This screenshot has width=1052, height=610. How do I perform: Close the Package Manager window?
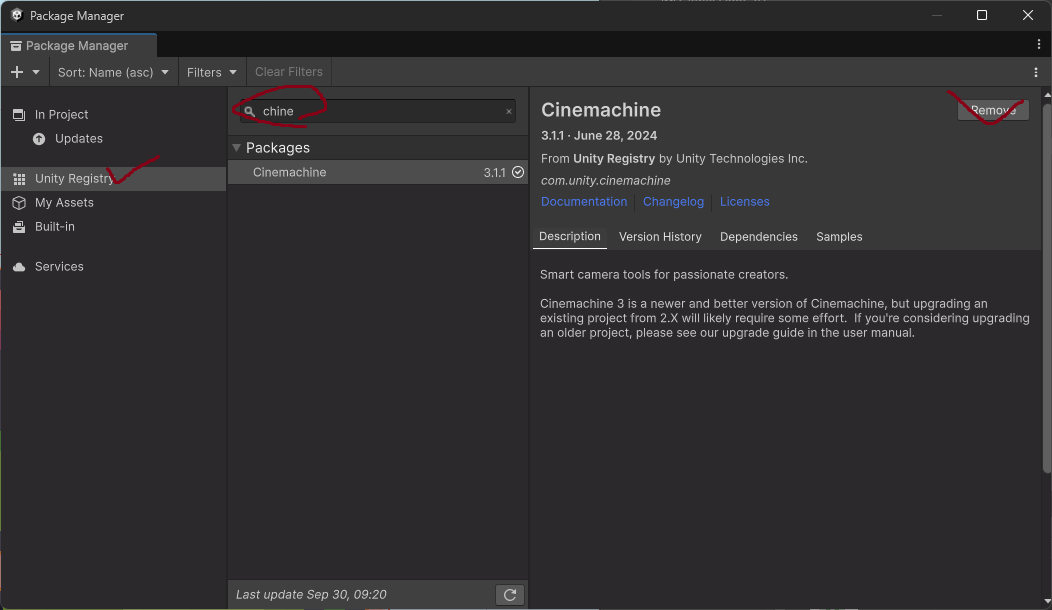pyautogui.click(x=1027, y=15)
